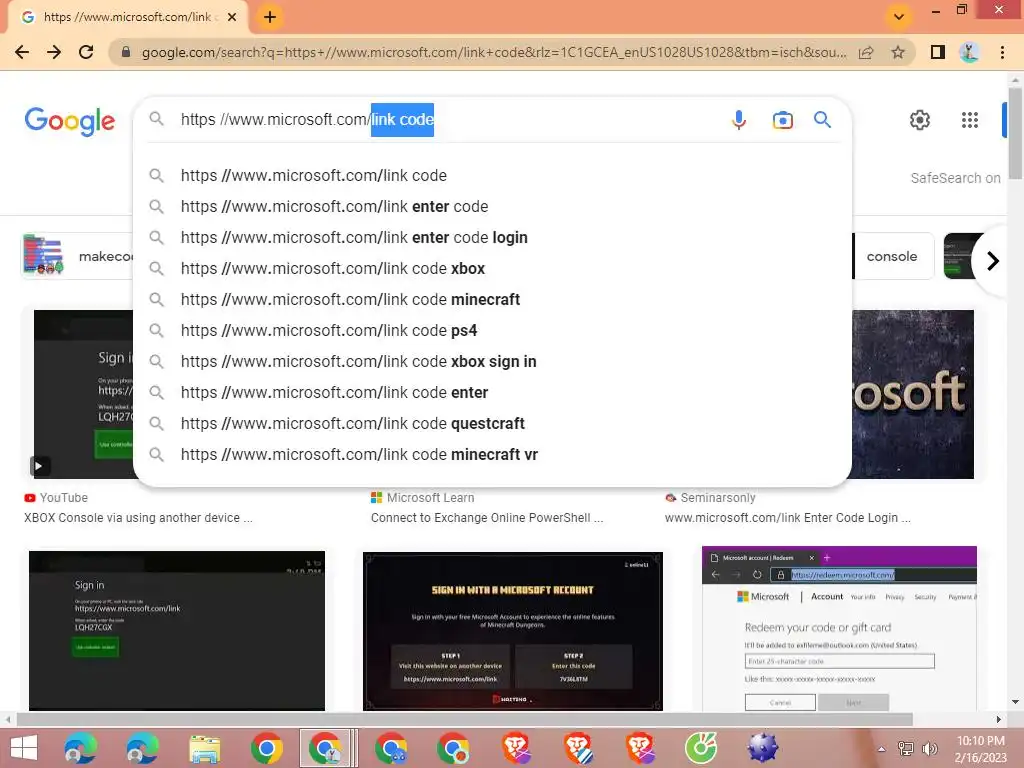
Task: Select the 'link enter code login' suggestion
Action: click(x=492, y=238)
